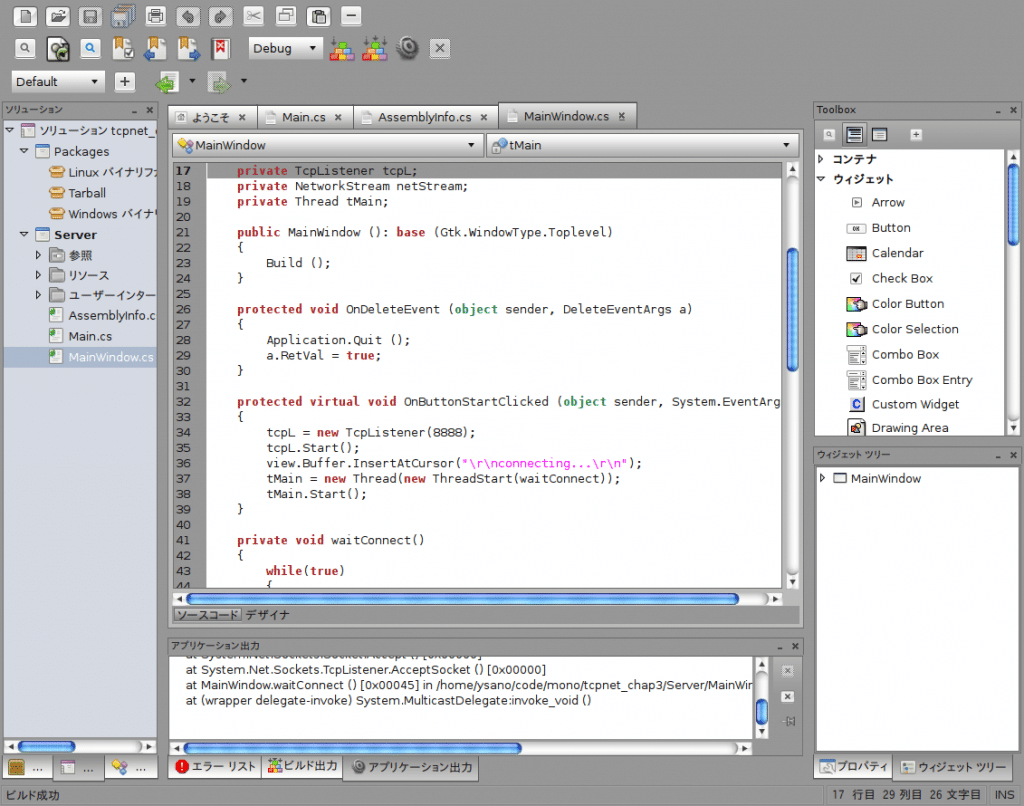Open the Default layout dropdown
The width and height of the screenshot is (1024, 806).
[x=58, y=82]
